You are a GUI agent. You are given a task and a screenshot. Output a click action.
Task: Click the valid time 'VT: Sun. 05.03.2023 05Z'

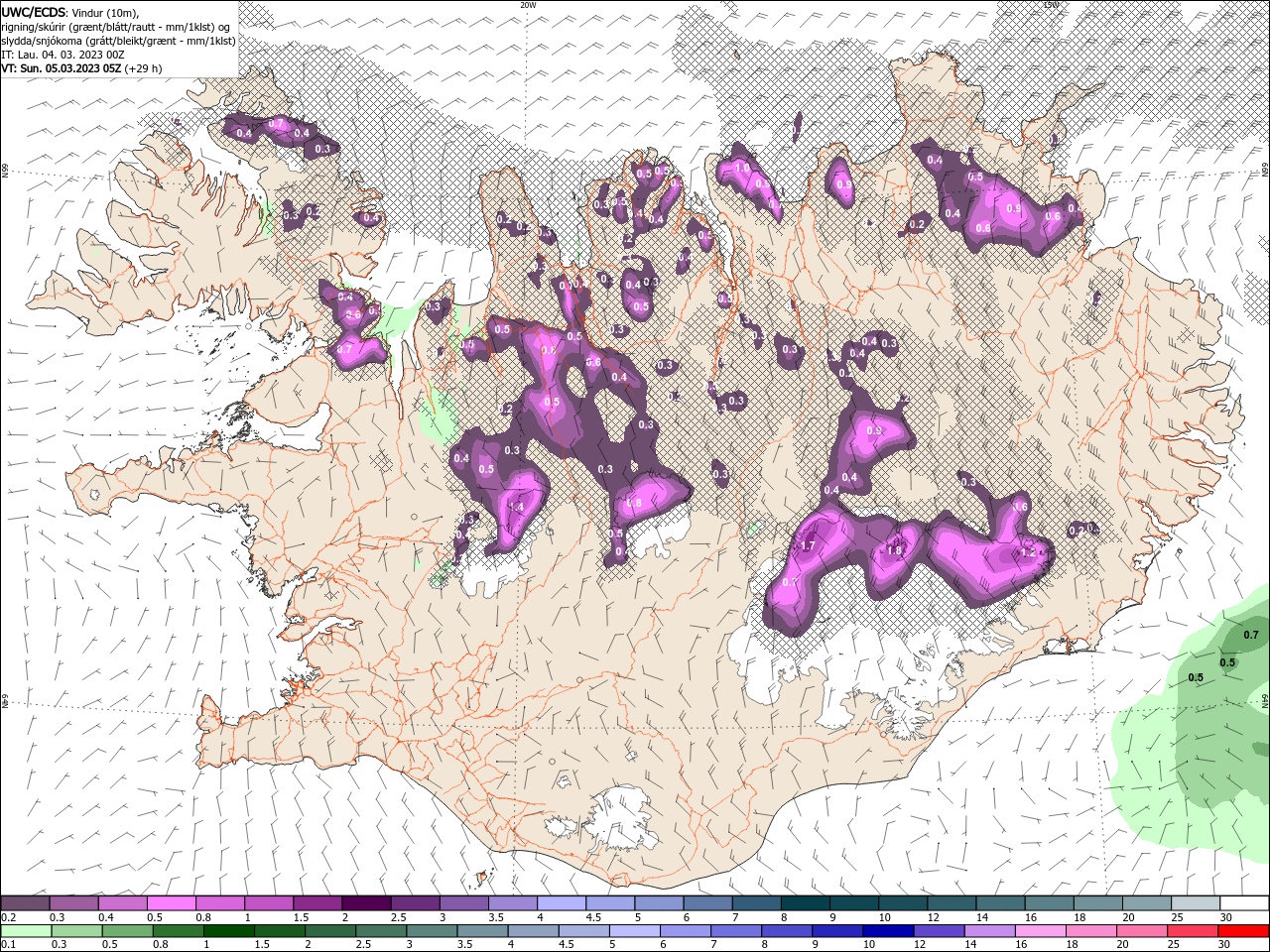(61, 68)
